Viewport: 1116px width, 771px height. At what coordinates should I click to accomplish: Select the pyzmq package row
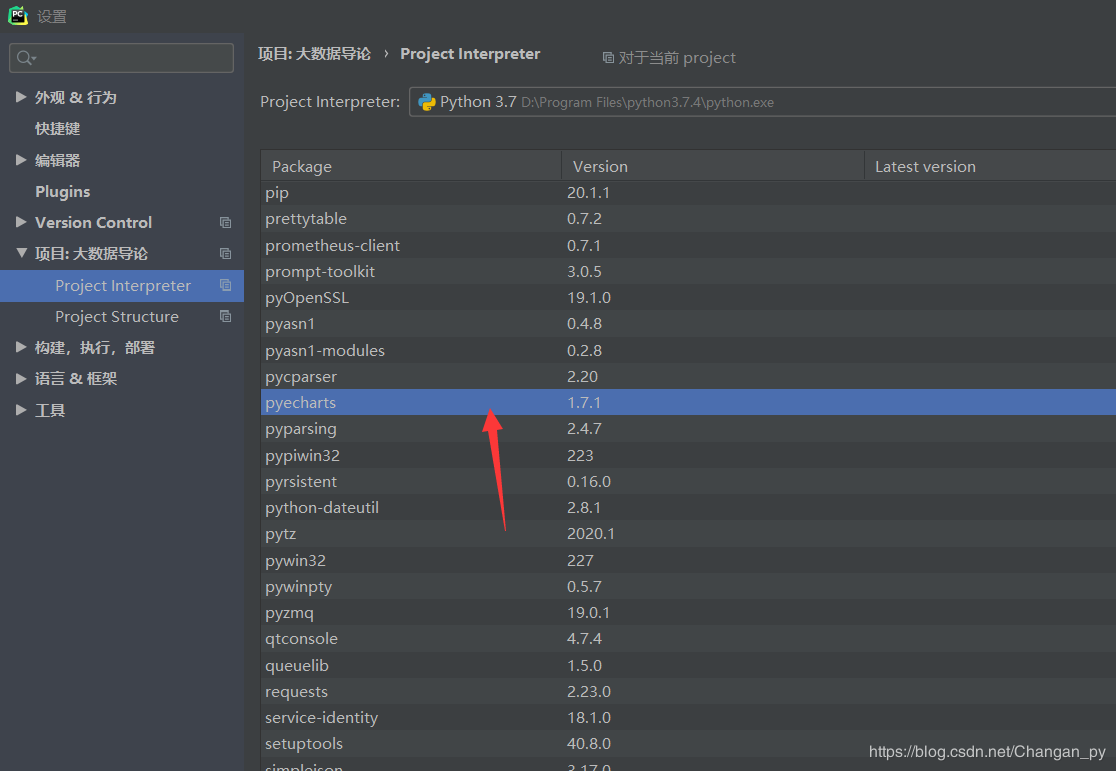pyautogui.click(x=688, y=613)
